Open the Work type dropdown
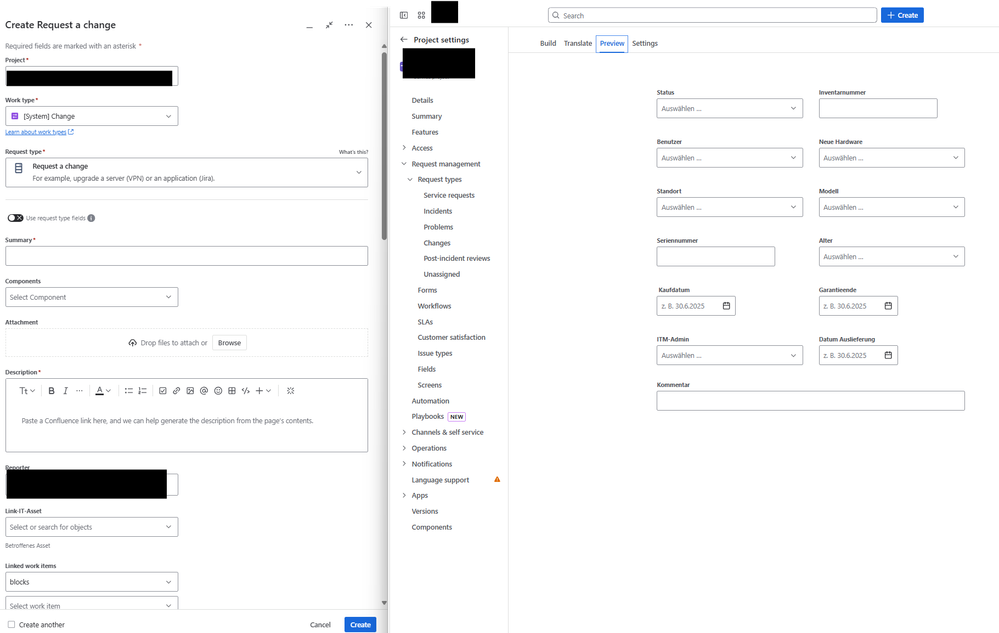 (91, 115)
